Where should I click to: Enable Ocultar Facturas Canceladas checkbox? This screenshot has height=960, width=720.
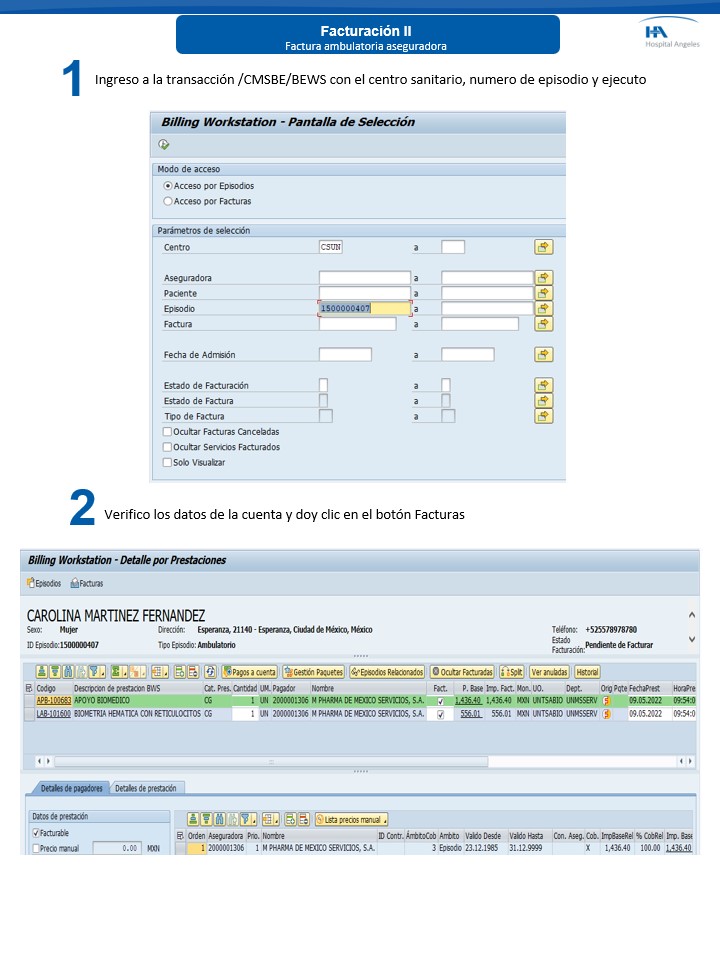167,431
